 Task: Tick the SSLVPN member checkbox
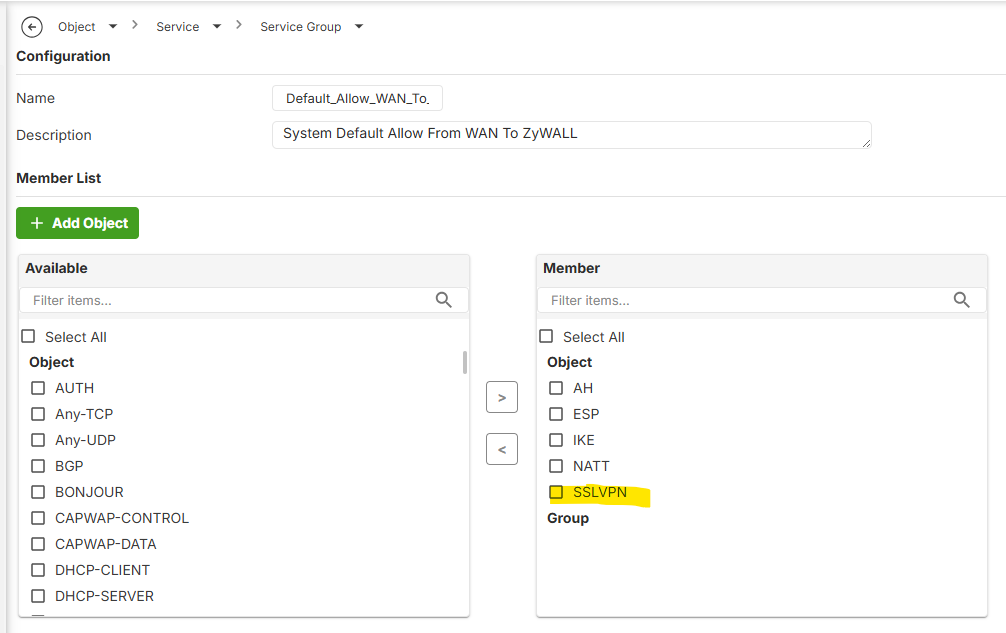point(556,492)
